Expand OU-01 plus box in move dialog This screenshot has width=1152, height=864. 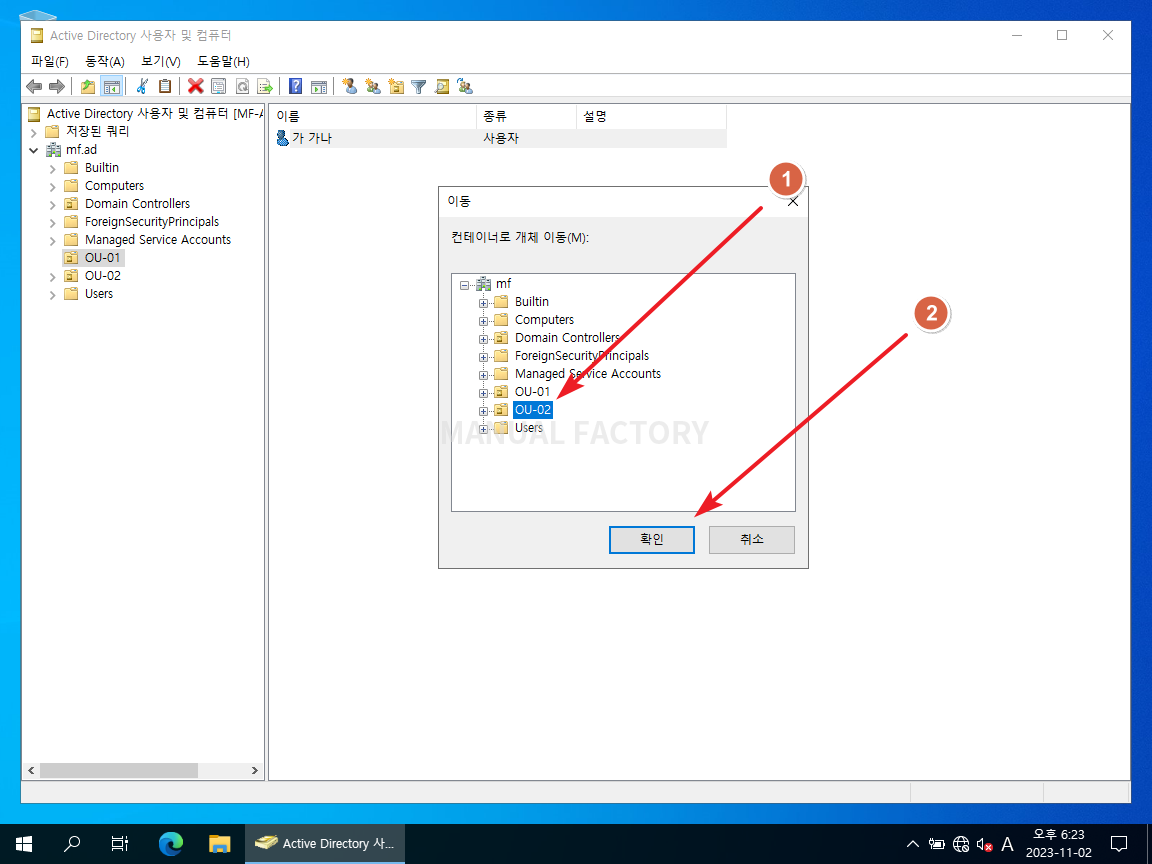click(483, 393)
